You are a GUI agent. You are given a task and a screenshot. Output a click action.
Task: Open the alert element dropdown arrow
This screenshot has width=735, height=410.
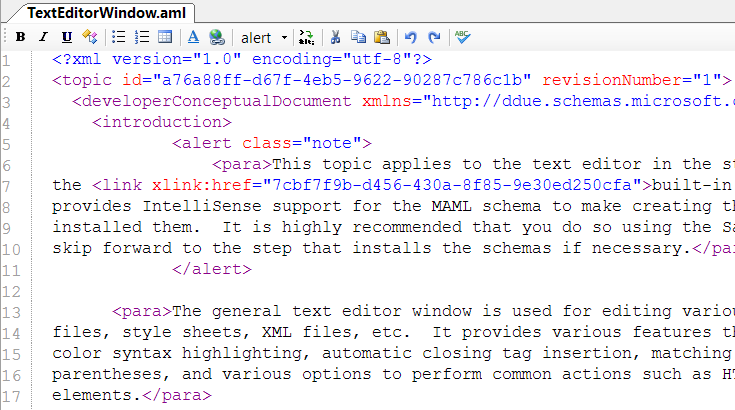[284, 37]
